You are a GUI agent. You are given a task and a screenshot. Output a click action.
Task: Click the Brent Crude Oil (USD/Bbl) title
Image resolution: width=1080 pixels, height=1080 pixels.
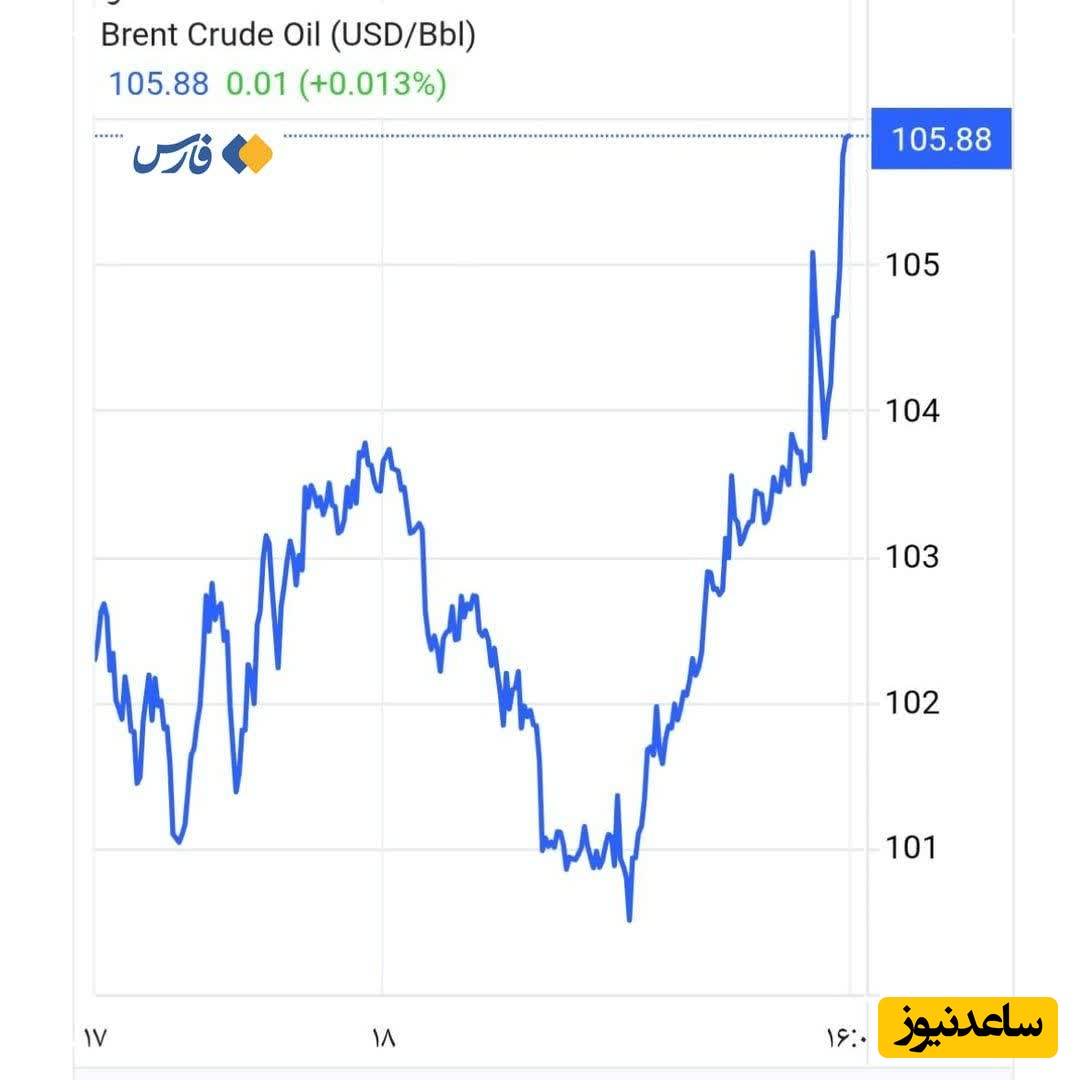click(x=288, y=36)
